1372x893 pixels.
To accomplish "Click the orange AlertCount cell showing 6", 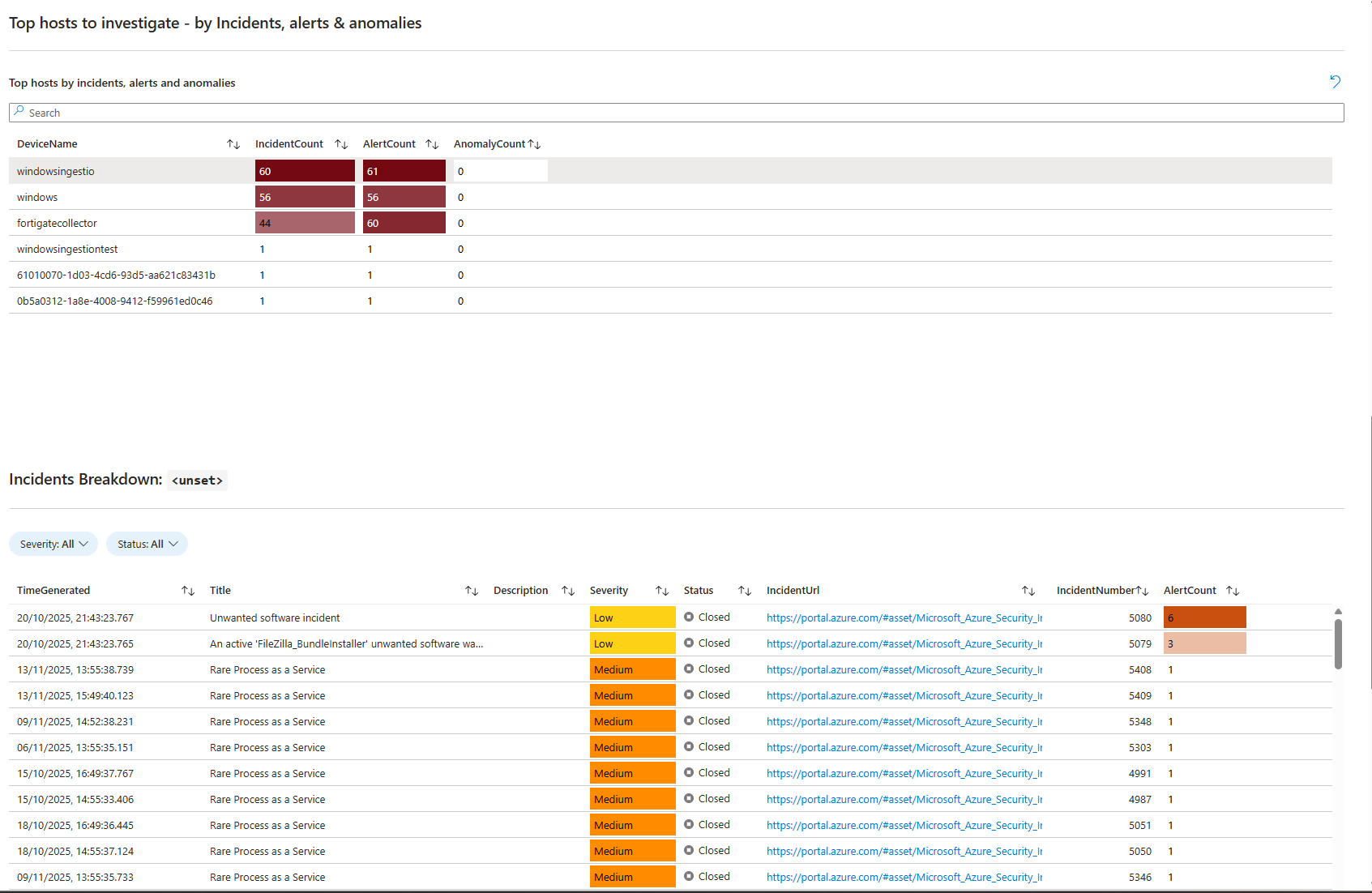I will 1204,617.
